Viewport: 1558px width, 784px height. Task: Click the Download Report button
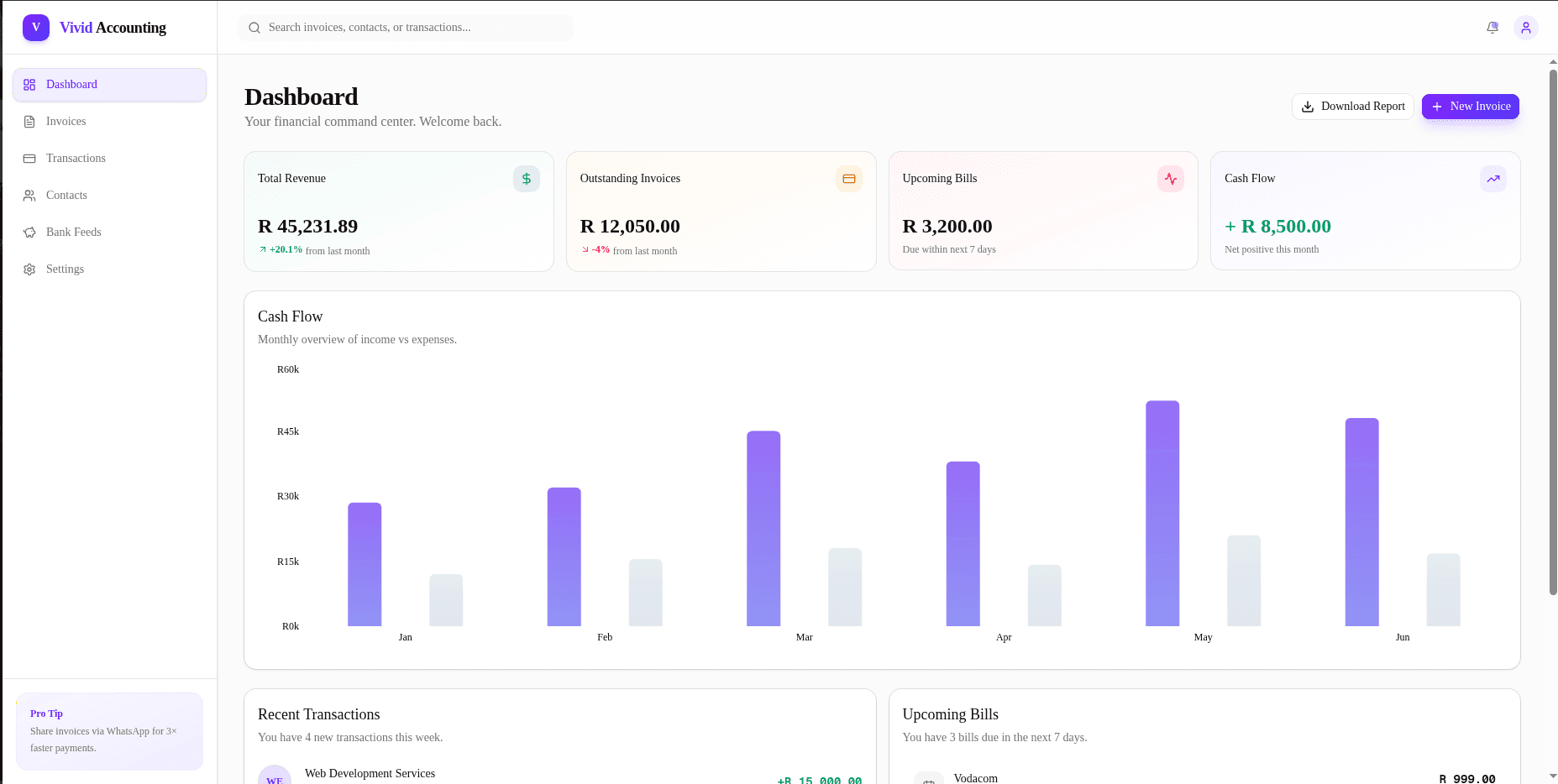point(1353,107)
